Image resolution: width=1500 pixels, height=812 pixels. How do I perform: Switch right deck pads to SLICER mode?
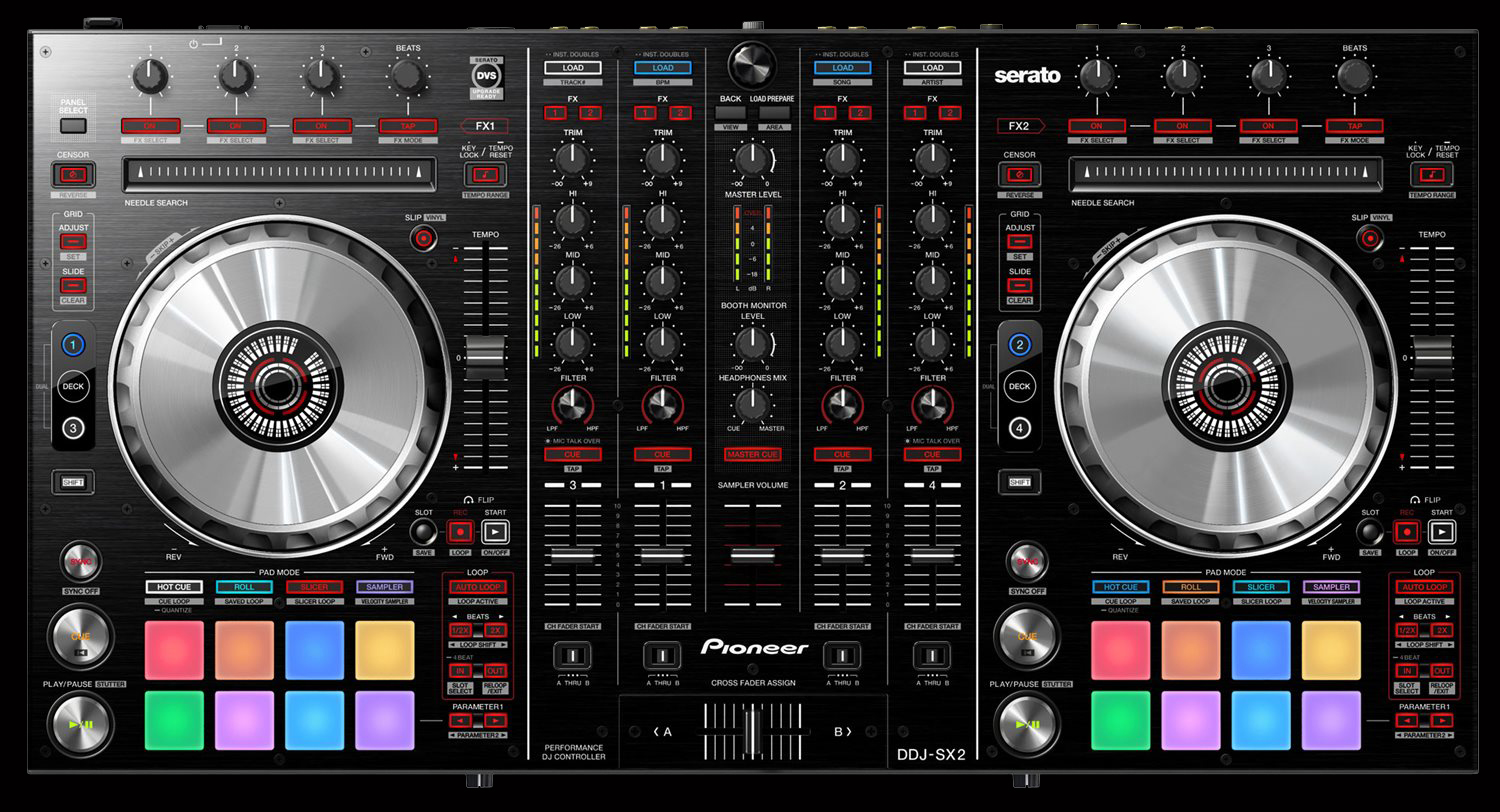pos(1261,587)
